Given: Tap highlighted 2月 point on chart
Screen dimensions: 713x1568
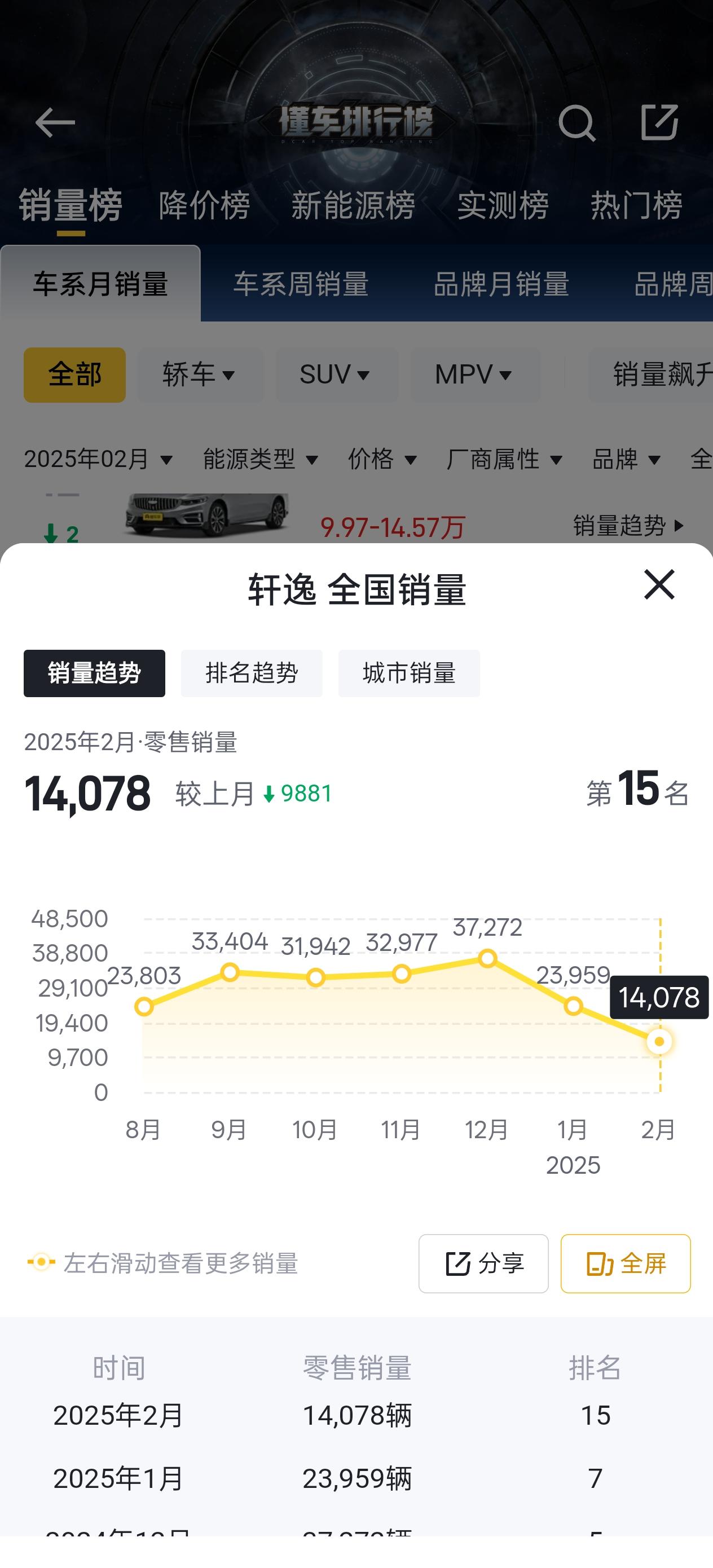Looking at the screenshot, I should tap(659, 1041).
